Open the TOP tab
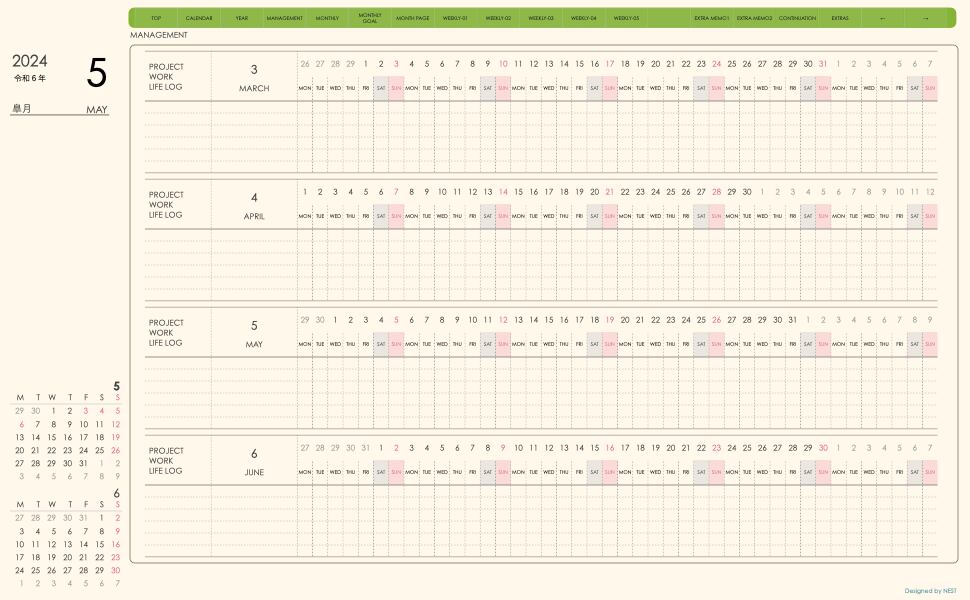The width and height of the screenshot is (970, 600). pyautogui.click(x=156, y=18)
